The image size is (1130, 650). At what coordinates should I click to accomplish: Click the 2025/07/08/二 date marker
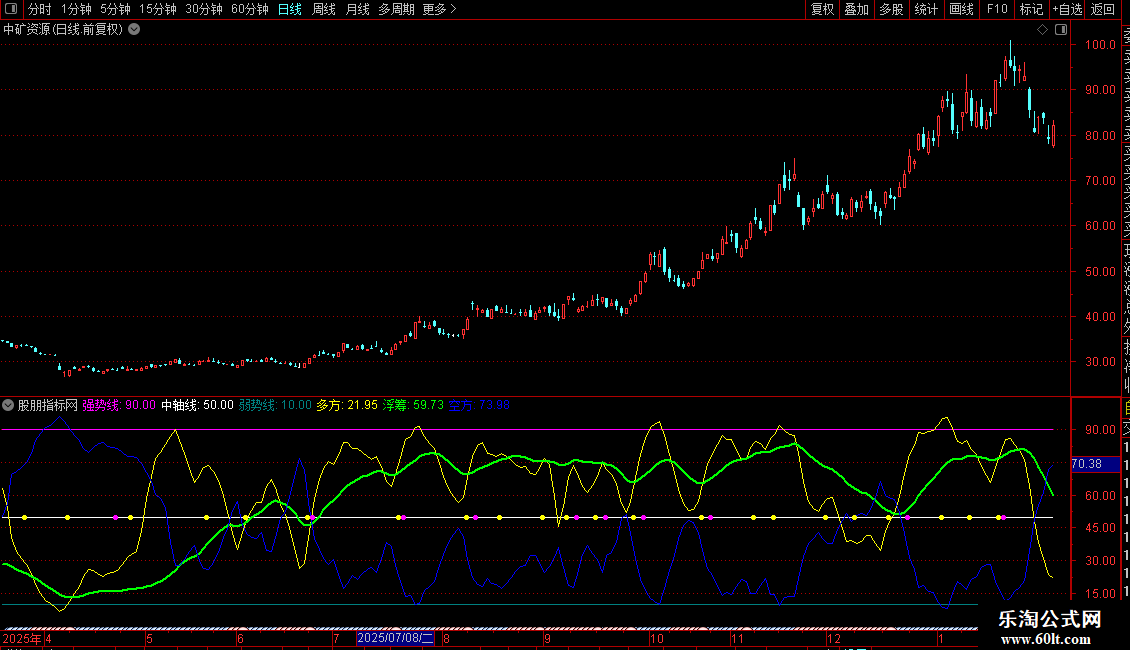pos(396,638)
